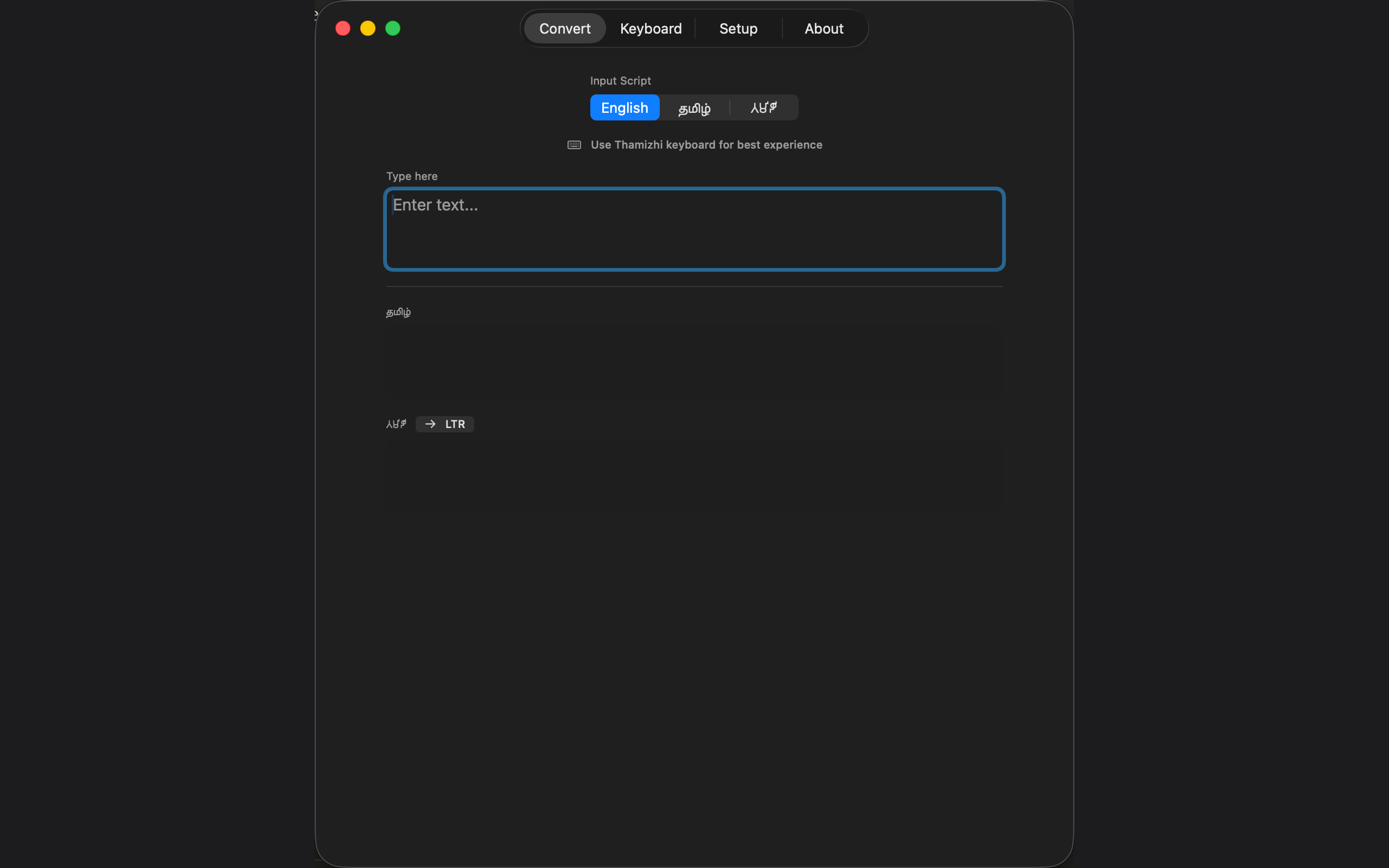
Task: Open the Keyboard tab
Action: (651, 28)
